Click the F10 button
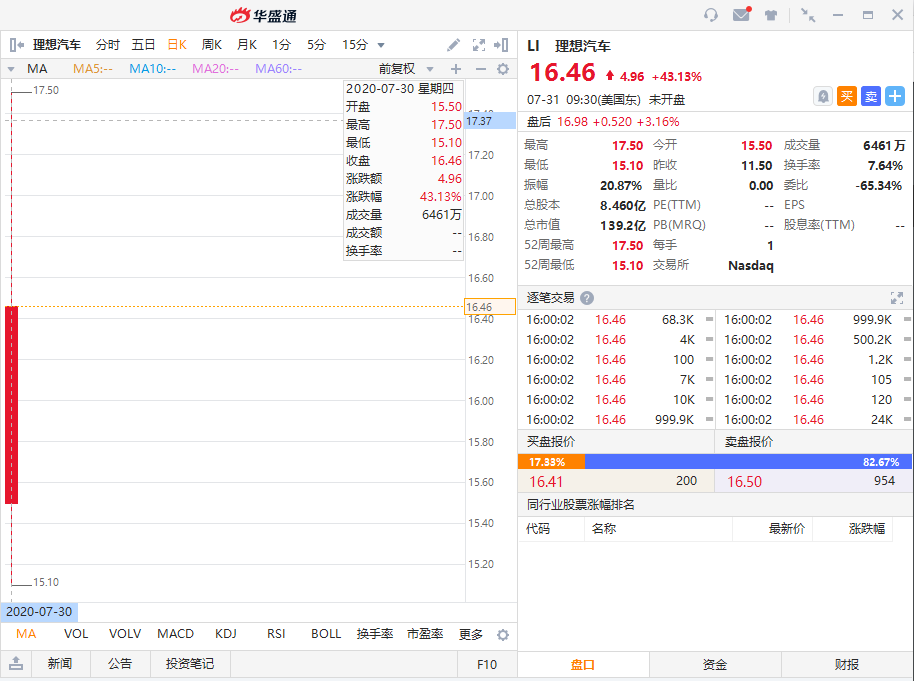The height and width of the screenshot is (681, 914). click(487, 664)
